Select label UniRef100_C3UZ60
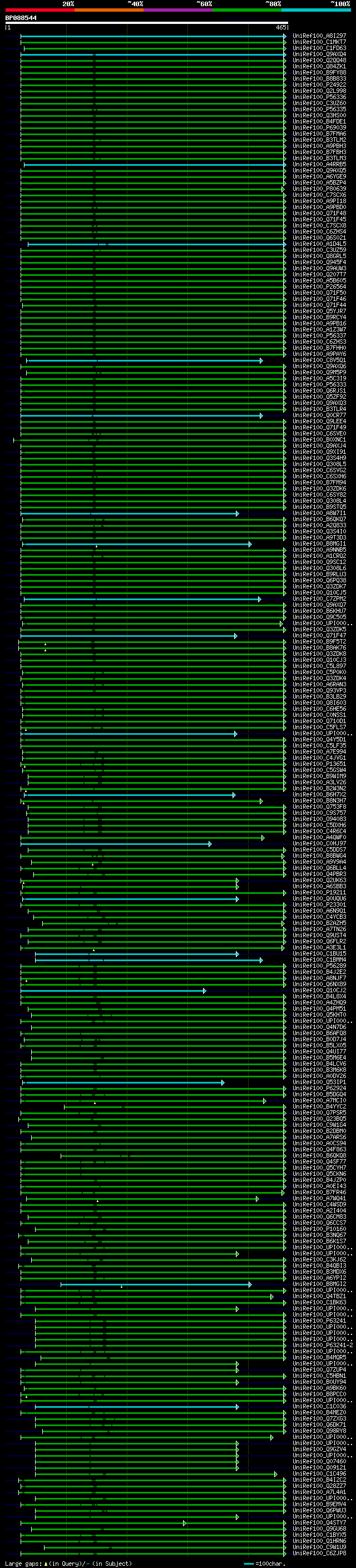The width and height of the screenshot is (356, 1568). tap(319, 103)
